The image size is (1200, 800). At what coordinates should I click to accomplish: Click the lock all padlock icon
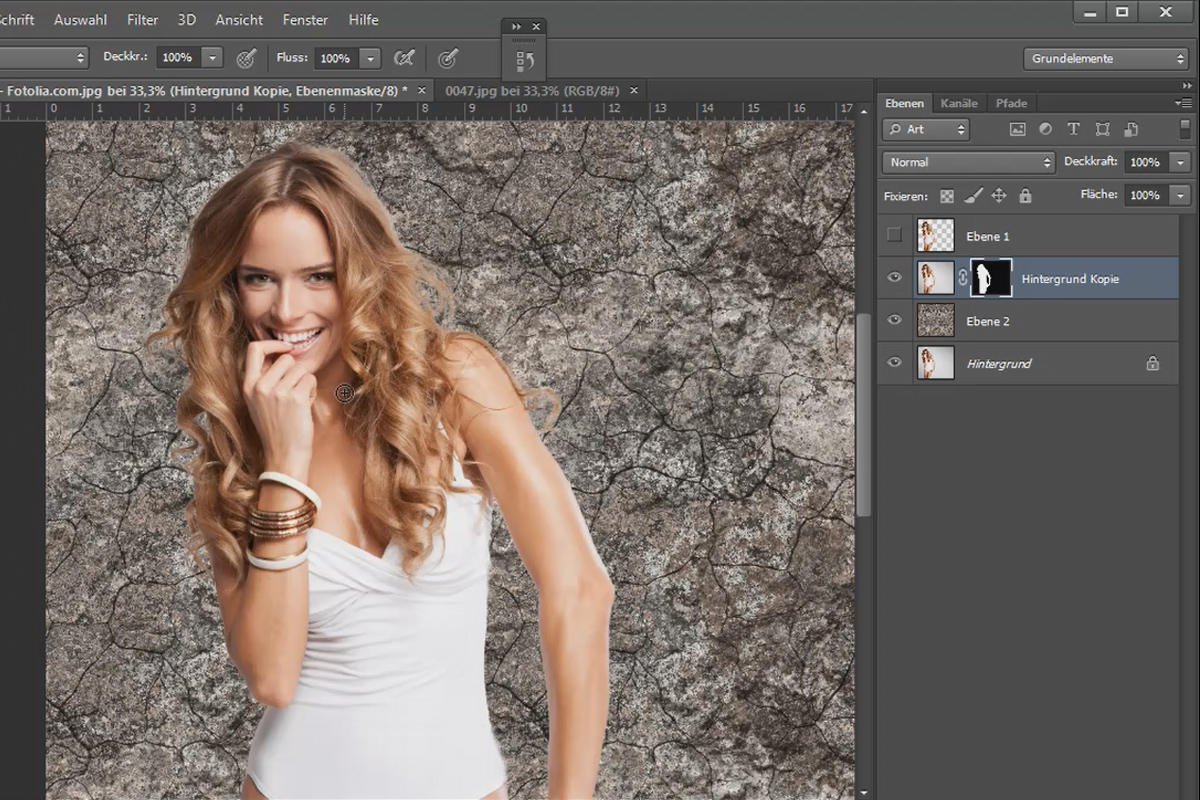[x=1024, y=196]
